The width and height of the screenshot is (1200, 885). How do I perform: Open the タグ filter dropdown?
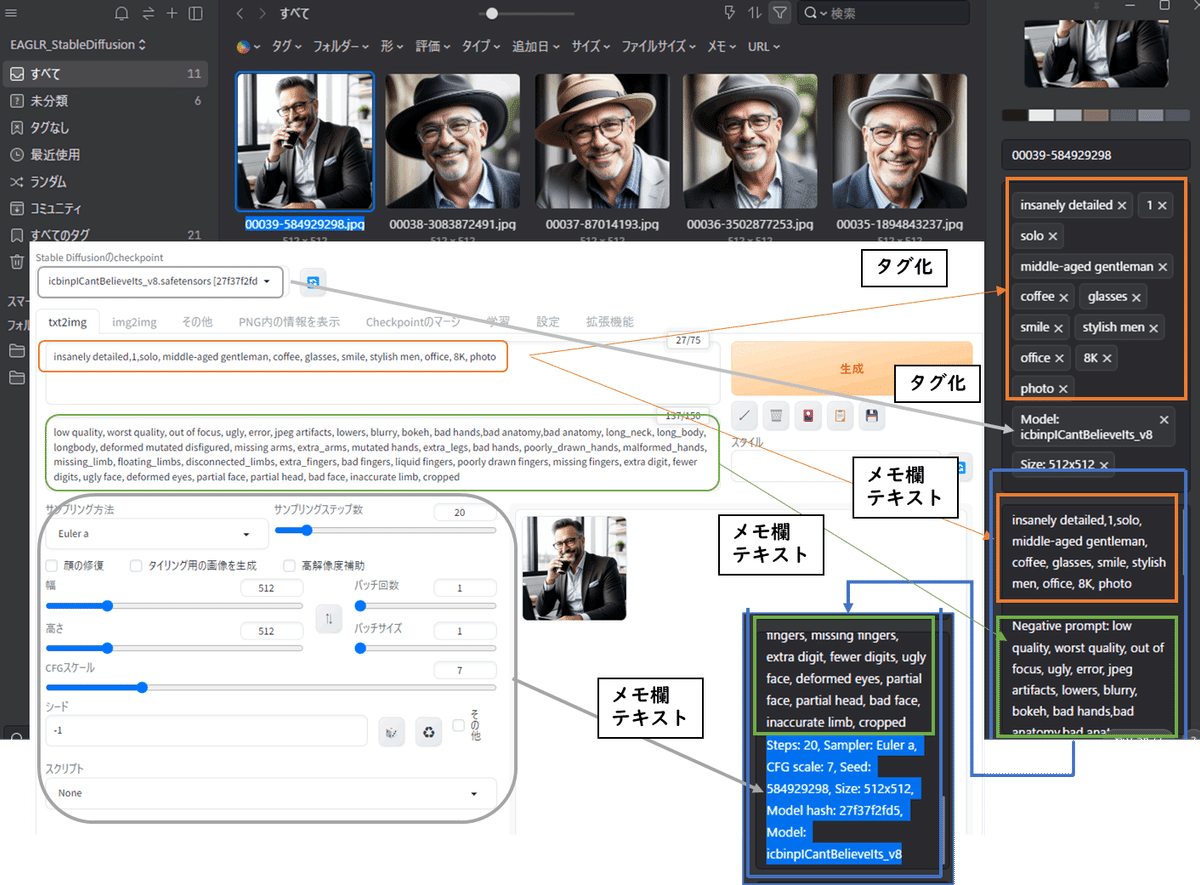tap(287, 46)
